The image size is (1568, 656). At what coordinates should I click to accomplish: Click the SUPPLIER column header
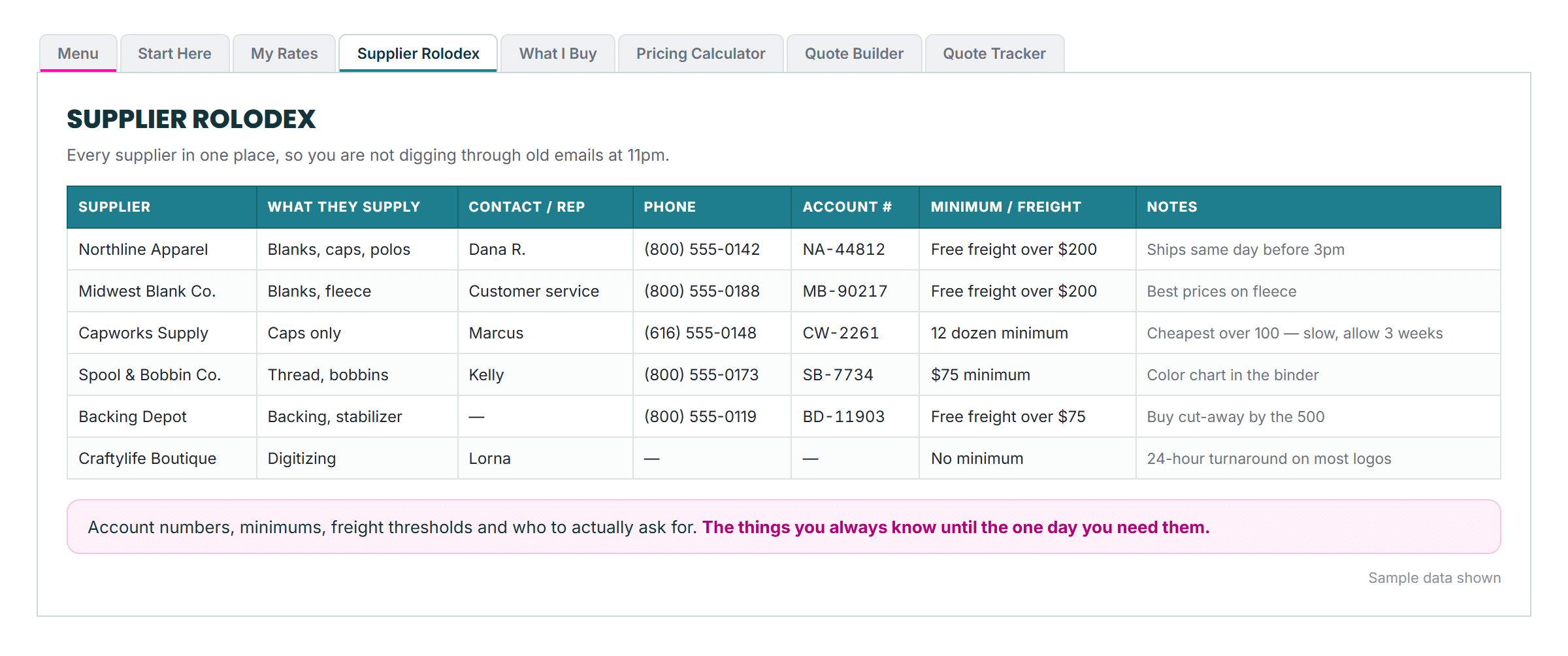coord(162,207)
